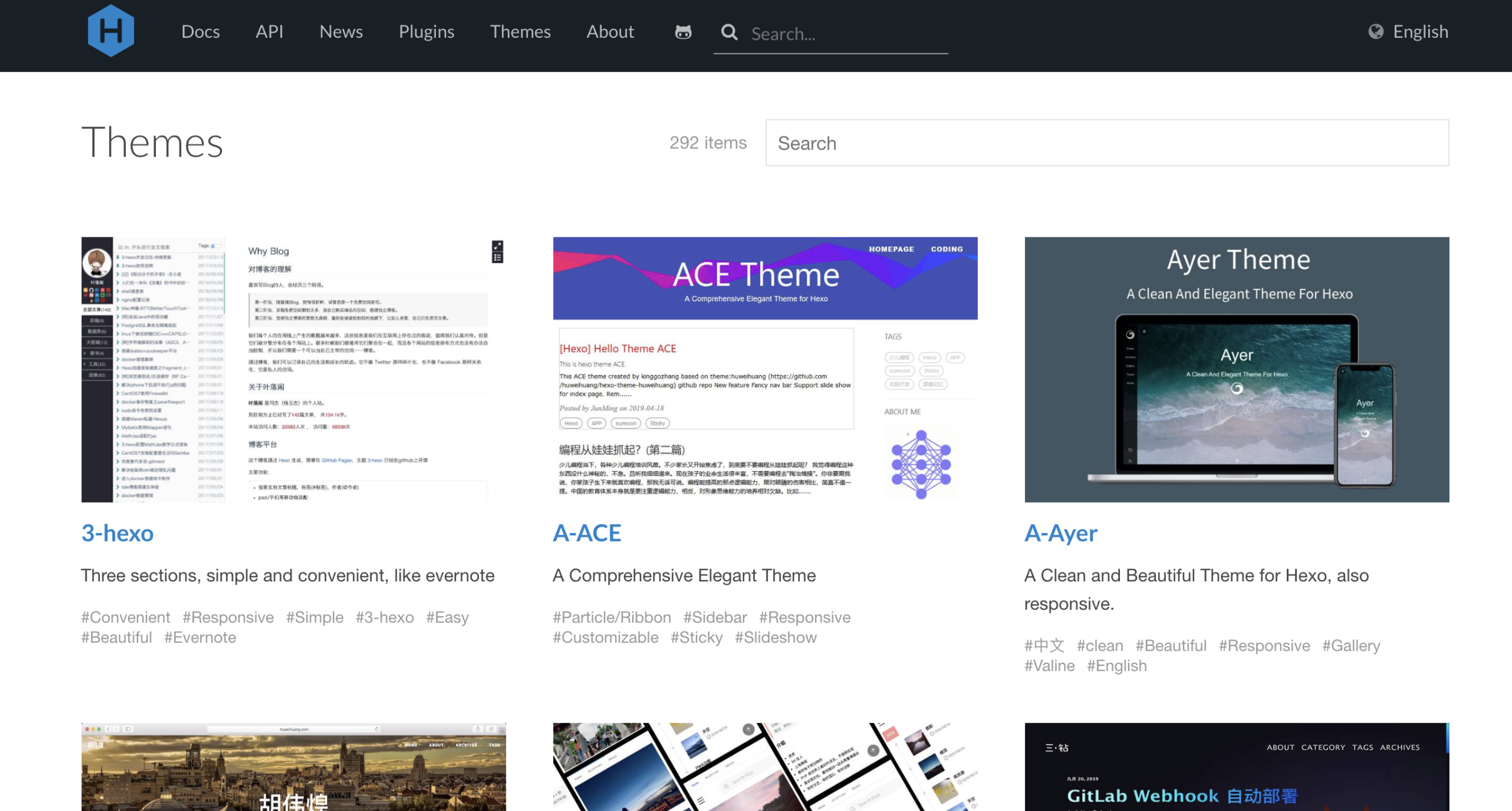The height and width of the screenshot is (811, 1512).
Task: Filter by #Evernote tag
Action: coord(200,637)
